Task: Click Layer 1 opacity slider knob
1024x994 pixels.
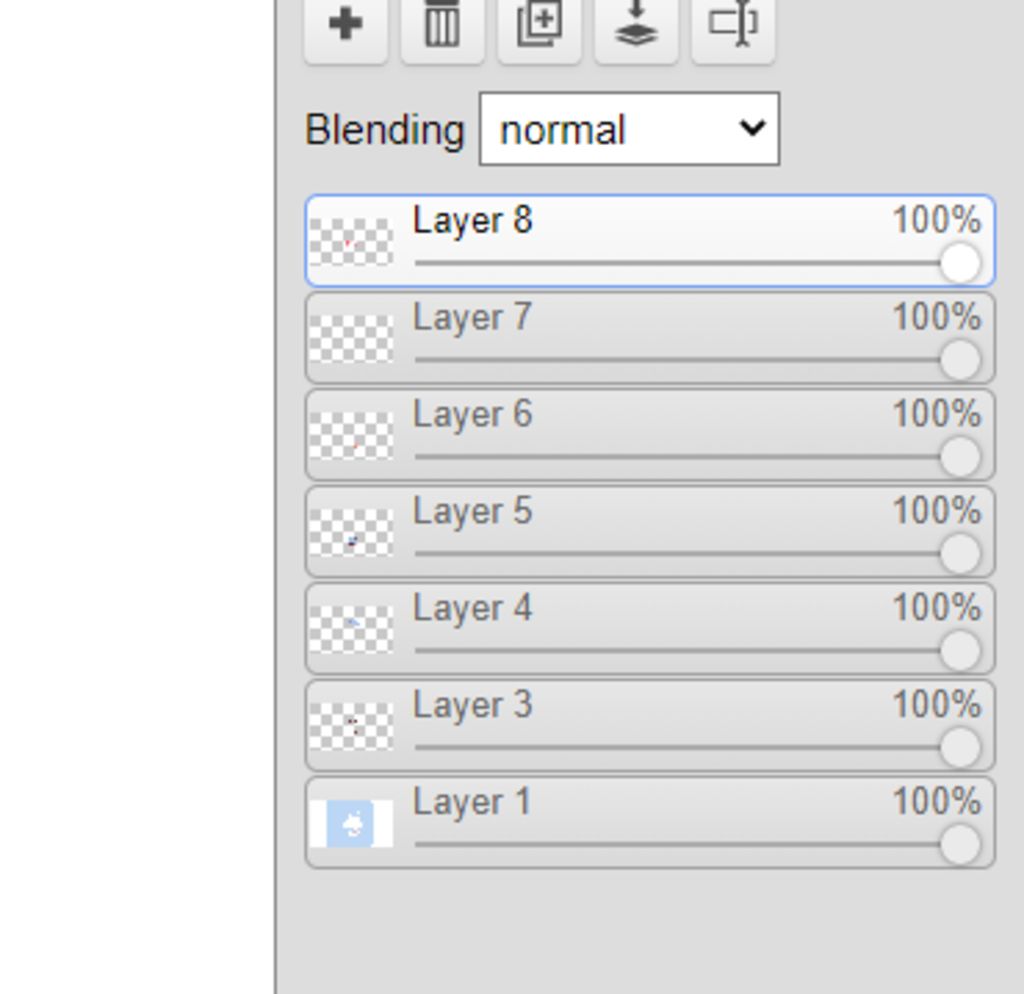Action: pos(960,844)
